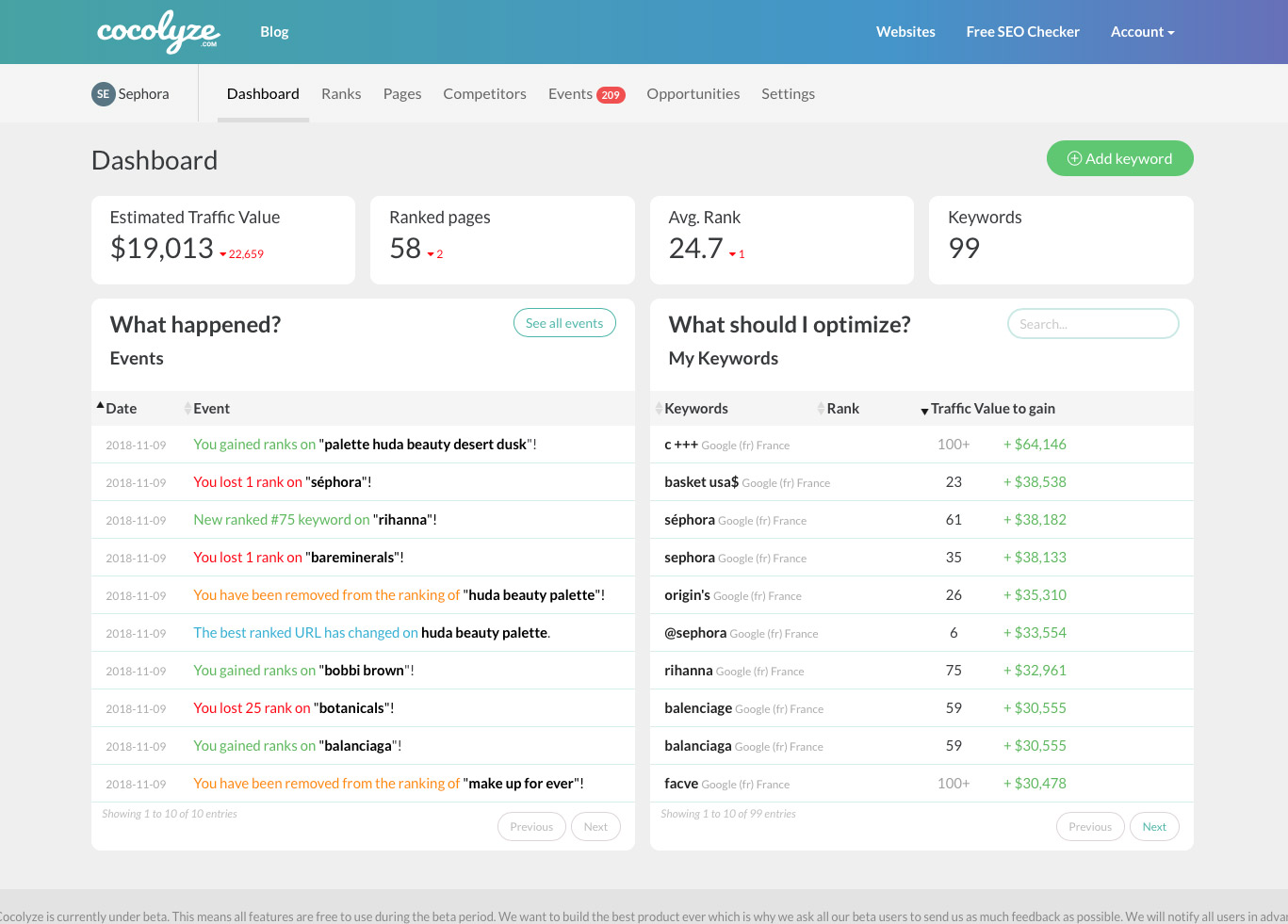Click the Add keyword button

pyautogui.click(x=1119, y=158)
